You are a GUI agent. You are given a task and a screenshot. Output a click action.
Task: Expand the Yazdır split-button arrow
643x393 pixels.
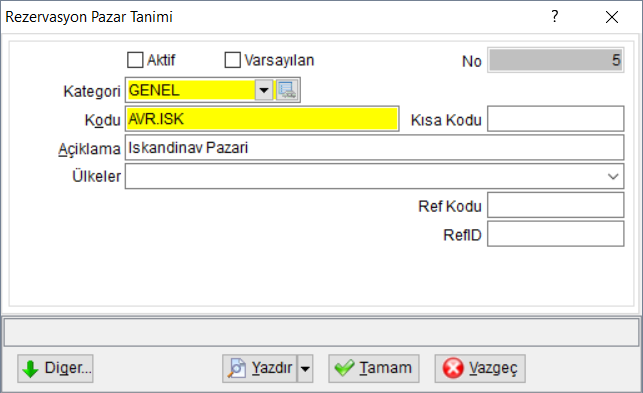point(305,368)
